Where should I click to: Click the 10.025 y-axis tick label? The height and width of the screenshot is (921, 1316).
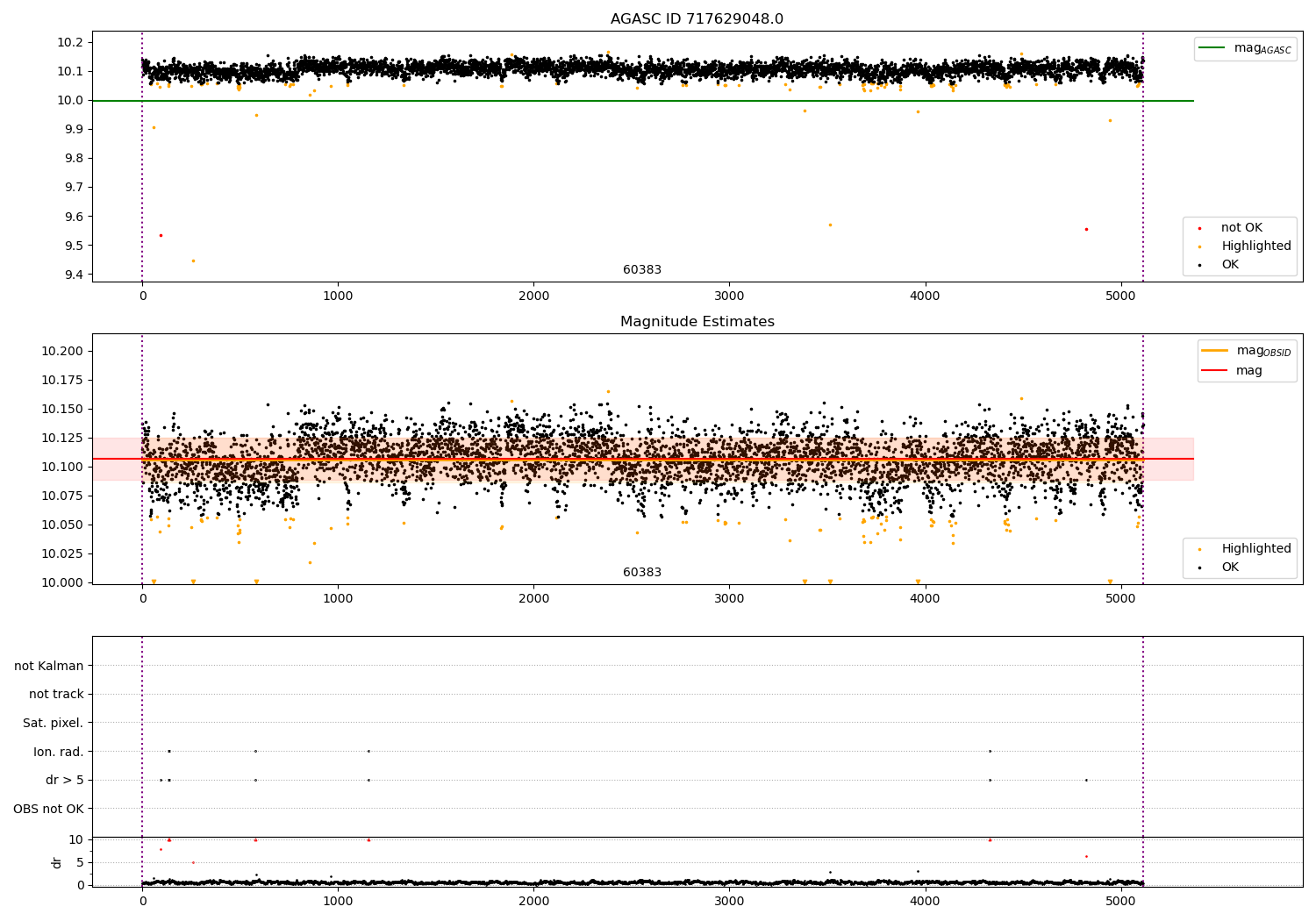click(62, 554)
